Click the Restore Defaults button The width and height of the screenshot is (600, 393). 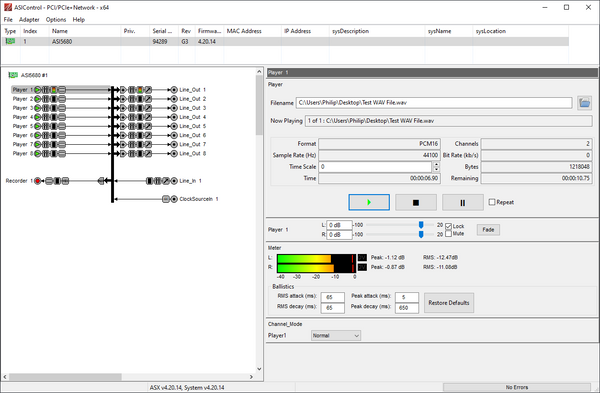tap(449, 303)
